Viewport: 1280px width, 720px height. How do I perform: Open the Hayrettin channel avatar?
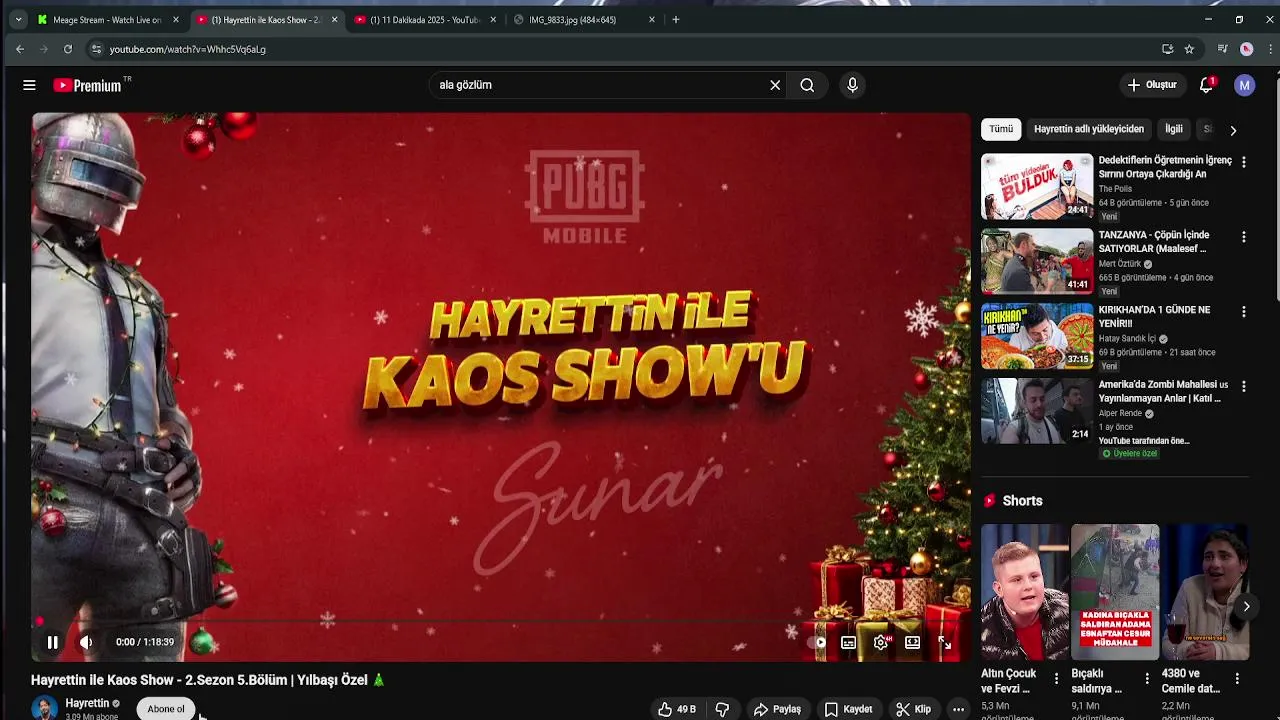(x=44, y=708)
